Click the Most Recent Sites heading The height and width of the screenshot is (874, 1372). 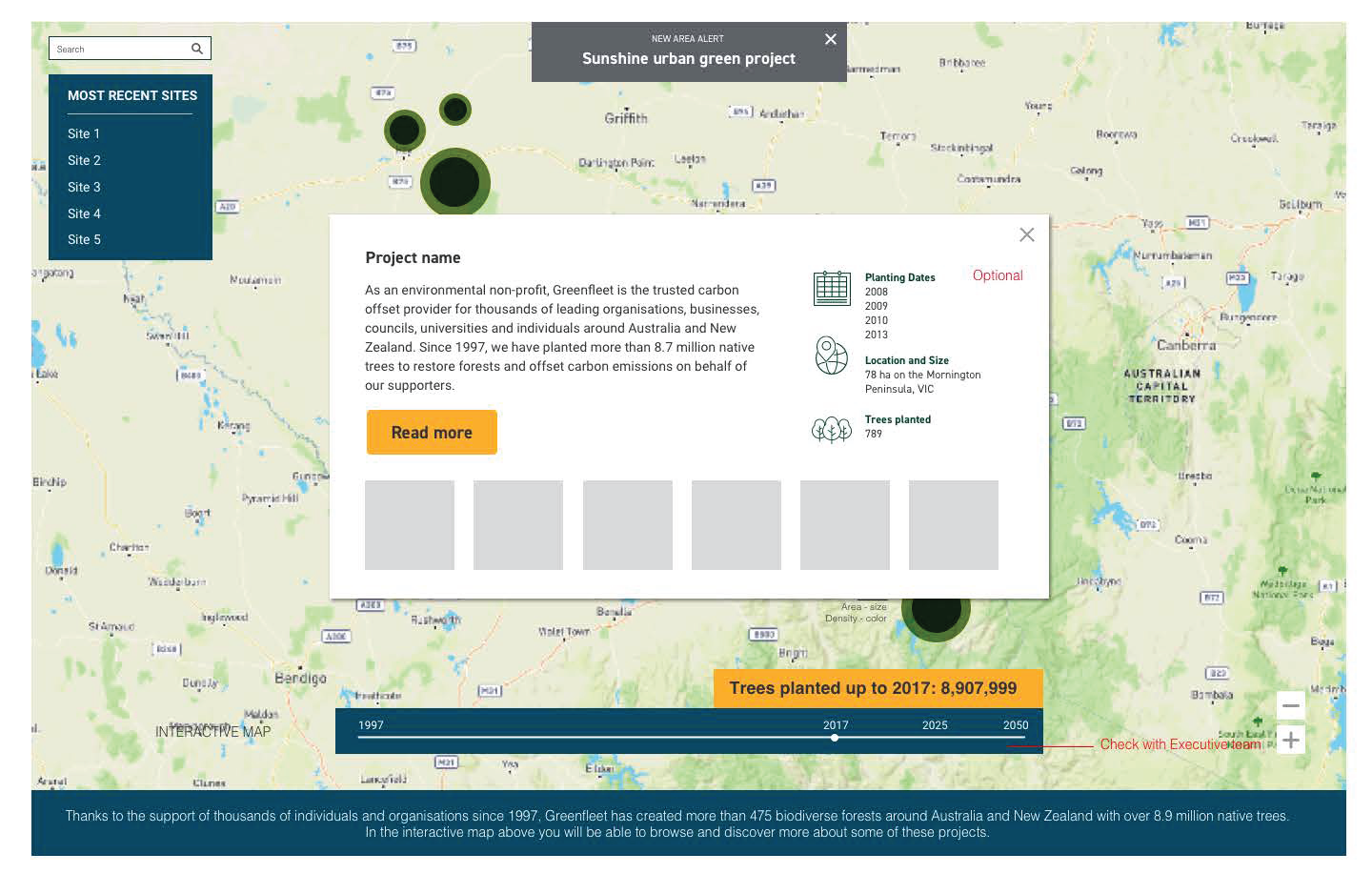click(132, 95)
